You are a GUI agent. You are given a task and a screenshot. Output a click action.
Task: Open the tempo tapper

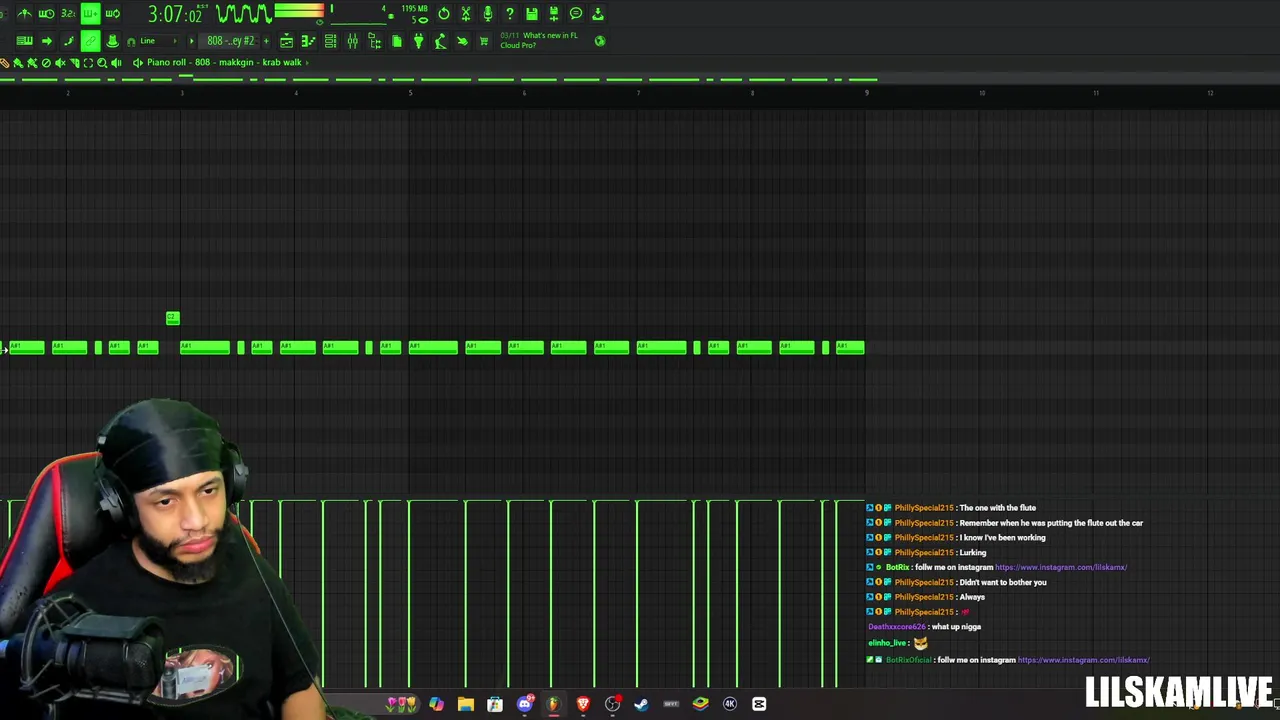click(x=440, y=41)
